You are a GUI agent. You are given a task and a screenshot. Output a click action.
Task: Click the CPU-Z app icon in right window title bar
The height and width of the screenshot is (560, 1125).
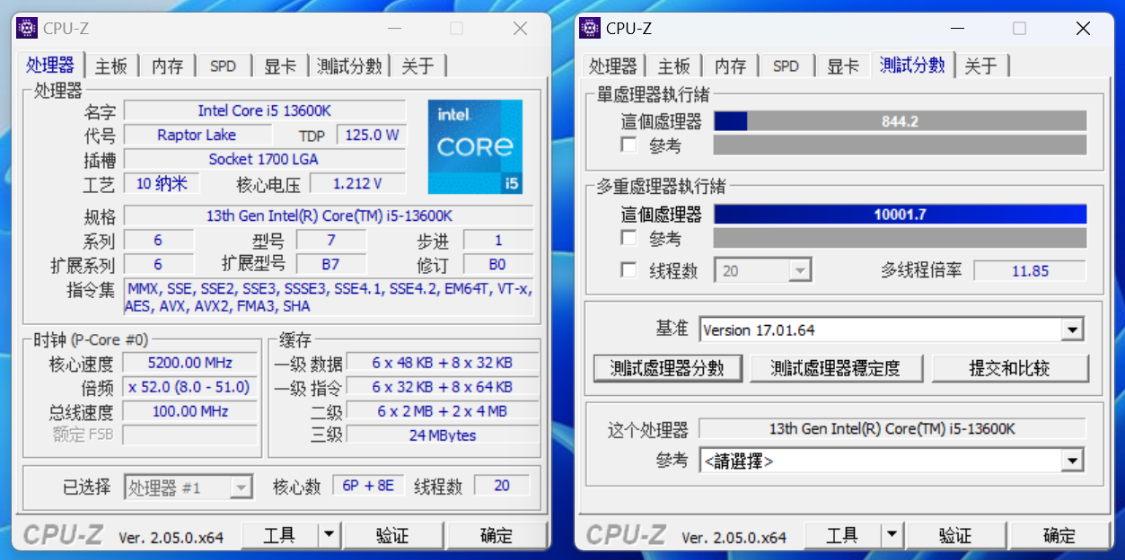pyautogui.click(x=590, y=28)
